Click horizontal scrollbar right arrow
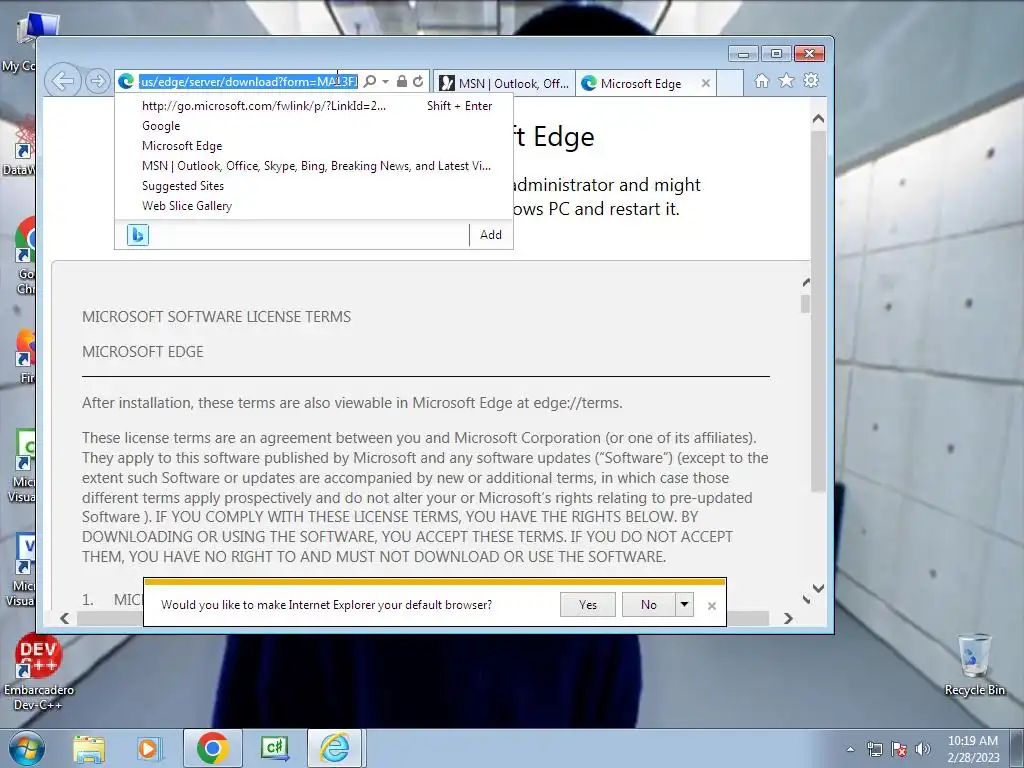This screenshot has height=768, width=1024. coord(788,618)
